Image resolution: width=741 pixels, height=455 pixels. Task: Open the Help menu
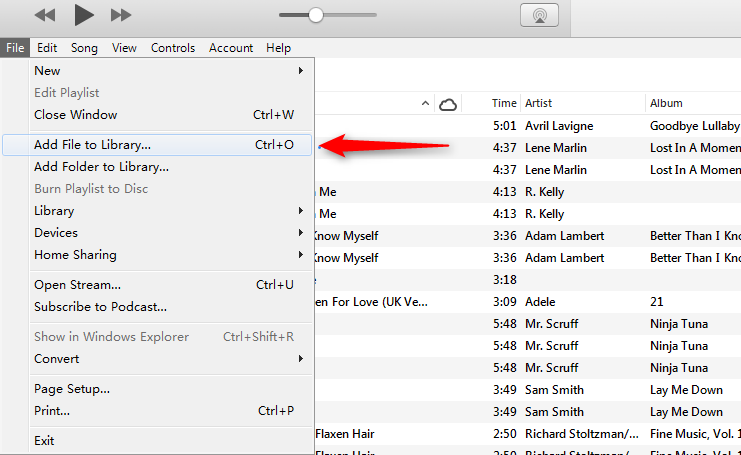tap(278, 48)
